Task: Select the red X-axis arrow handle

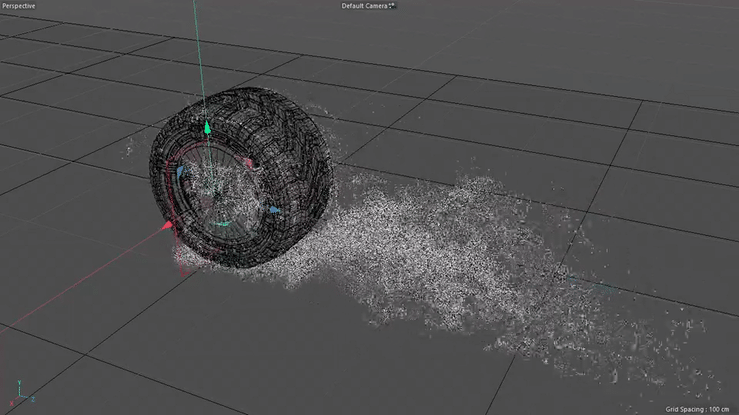Action: (167, 226)
